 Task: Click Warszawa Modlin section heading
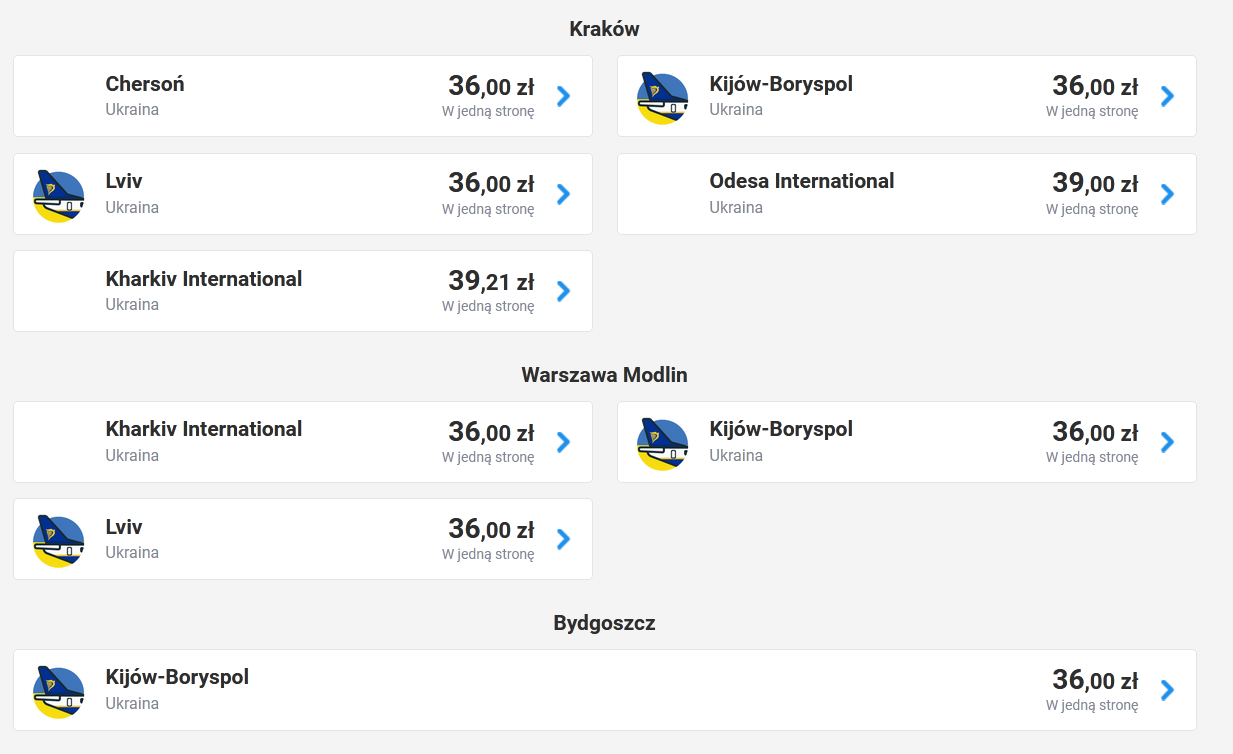pyautogui.click(x=604, y=375)
